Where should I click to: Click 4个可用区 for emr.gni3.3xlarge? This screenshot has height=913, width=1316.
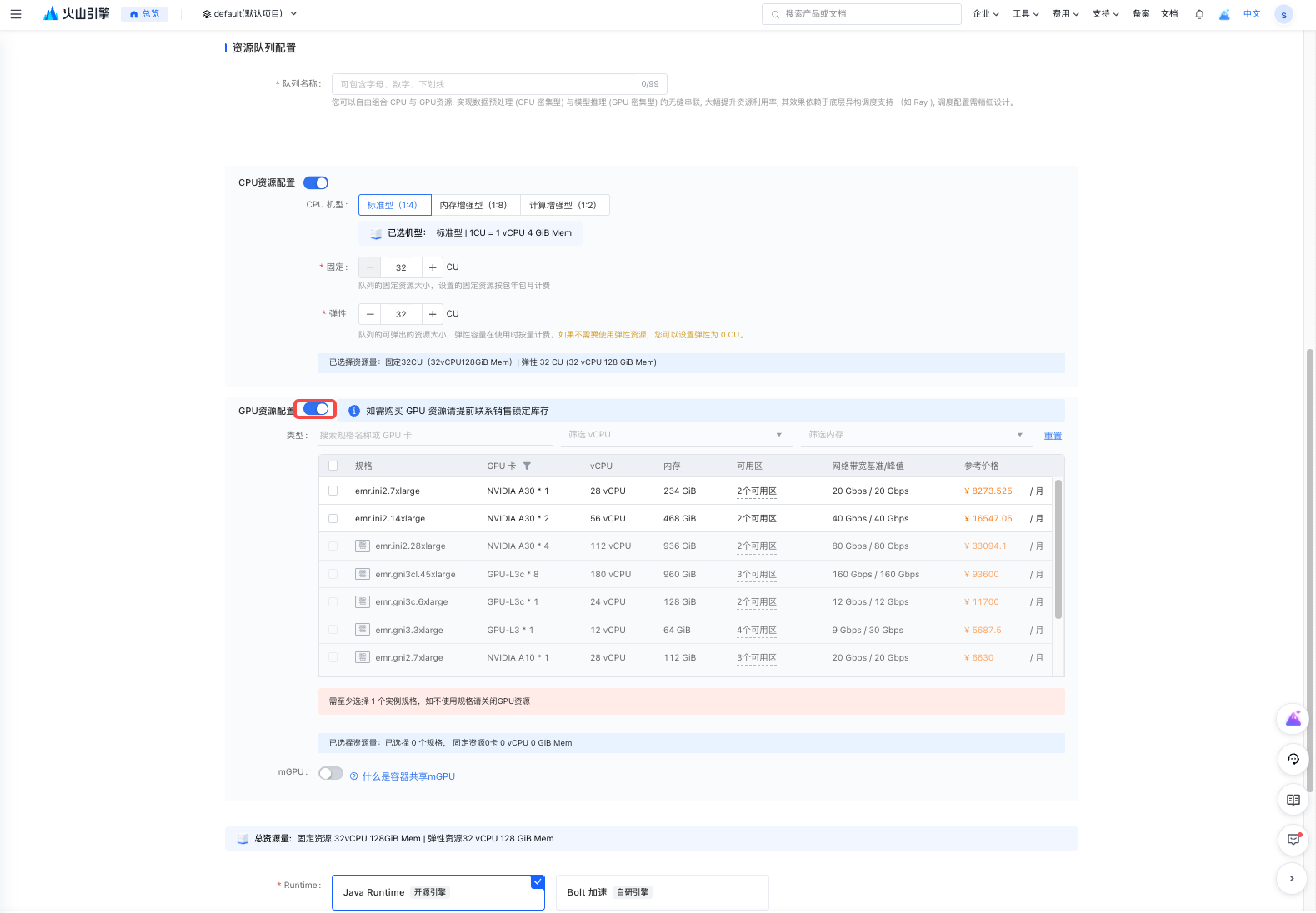pos(757,631)
